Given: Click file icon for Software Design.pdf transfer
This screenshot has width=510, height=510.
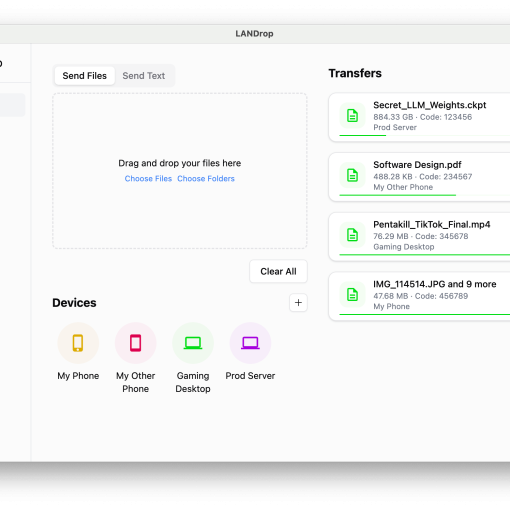Looking at the screenshot, I should [x=352, y=175].
